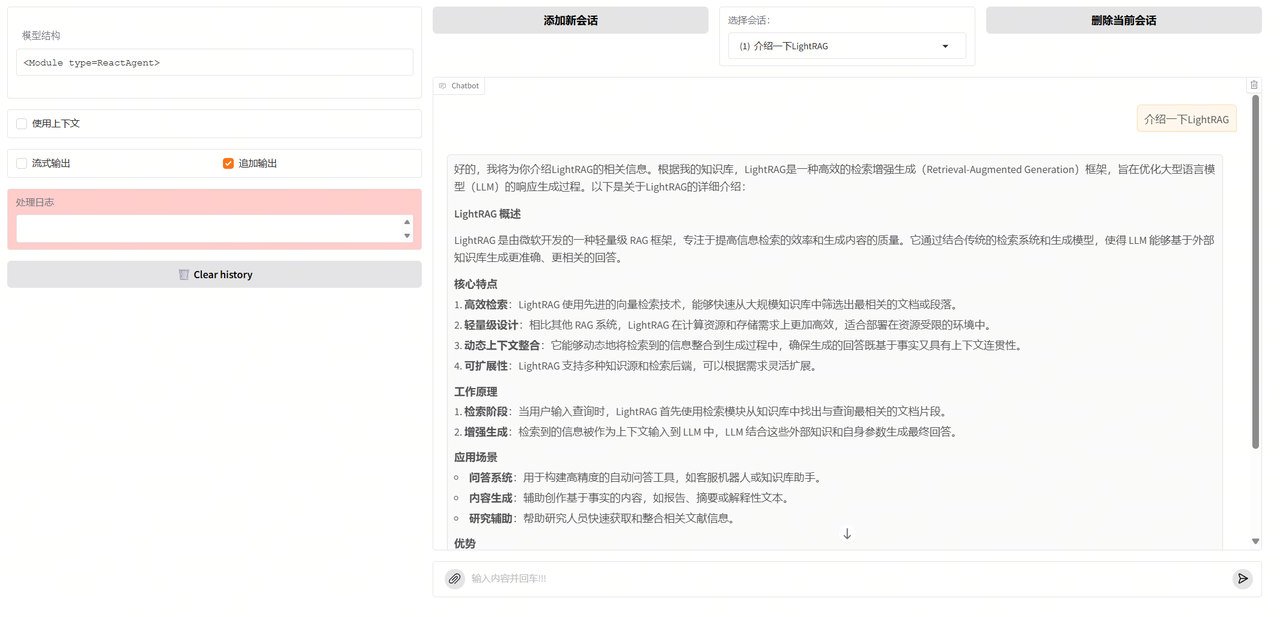Click the 删除当前会话 button
This screenshot has width=1280, height=617.
click(1124, 20)
